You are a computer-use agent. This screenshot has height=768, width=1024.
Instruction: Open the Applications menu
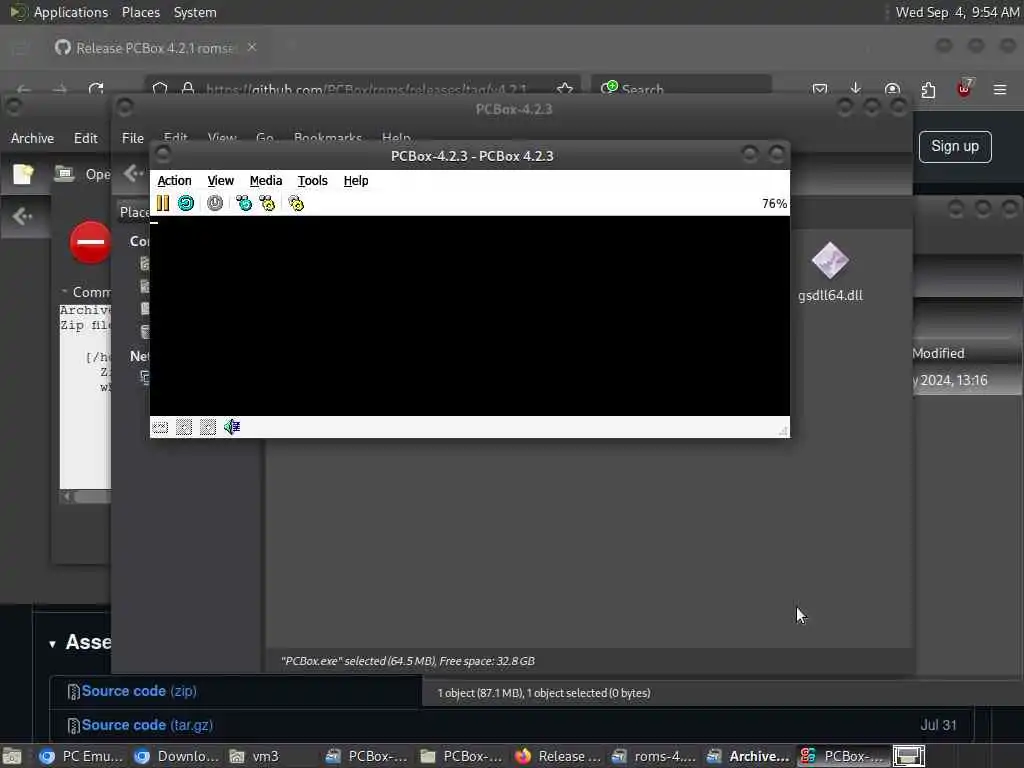pos(71,12)
